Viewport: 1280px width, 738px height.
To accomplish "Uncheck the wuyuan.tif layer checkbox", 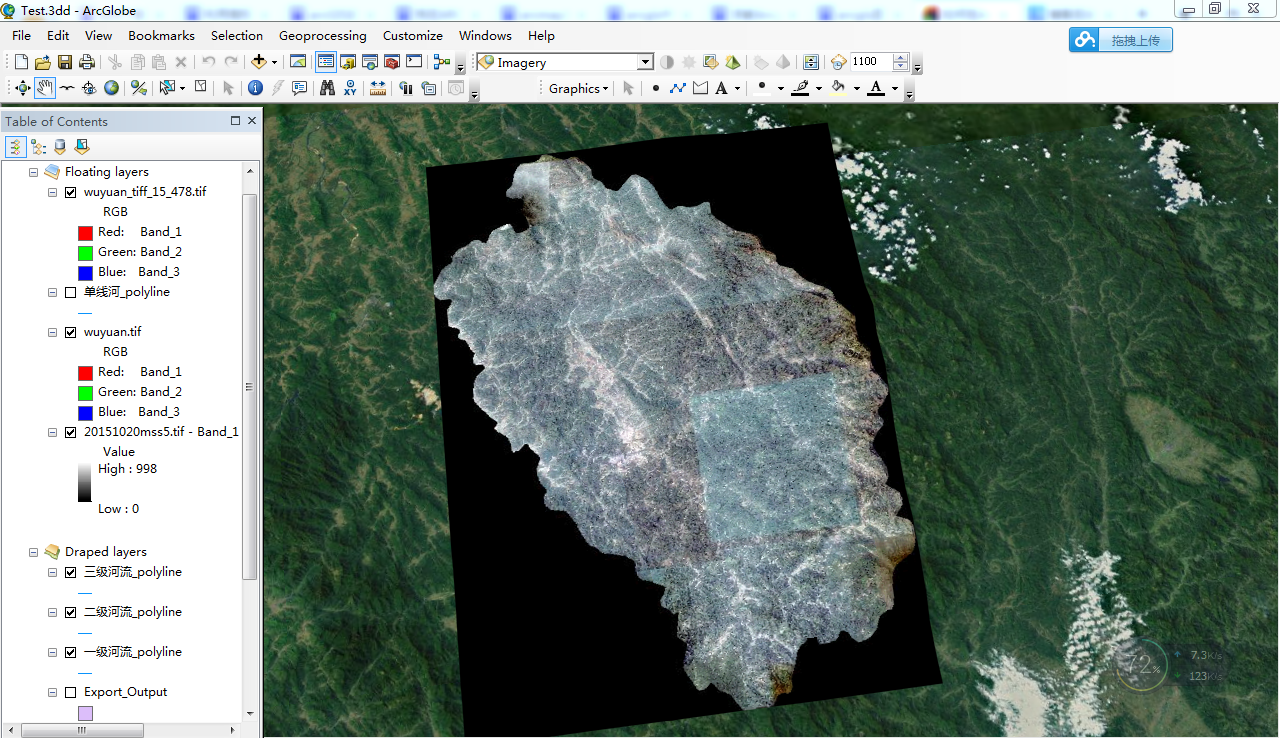I will click(x=70, y=332).
